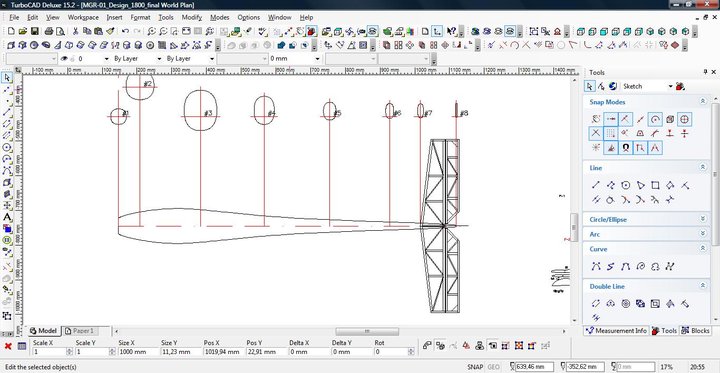Viewport: 720px width, 373px height.
Task: Collapse the Curve section
Action: [x=702, y=249]
